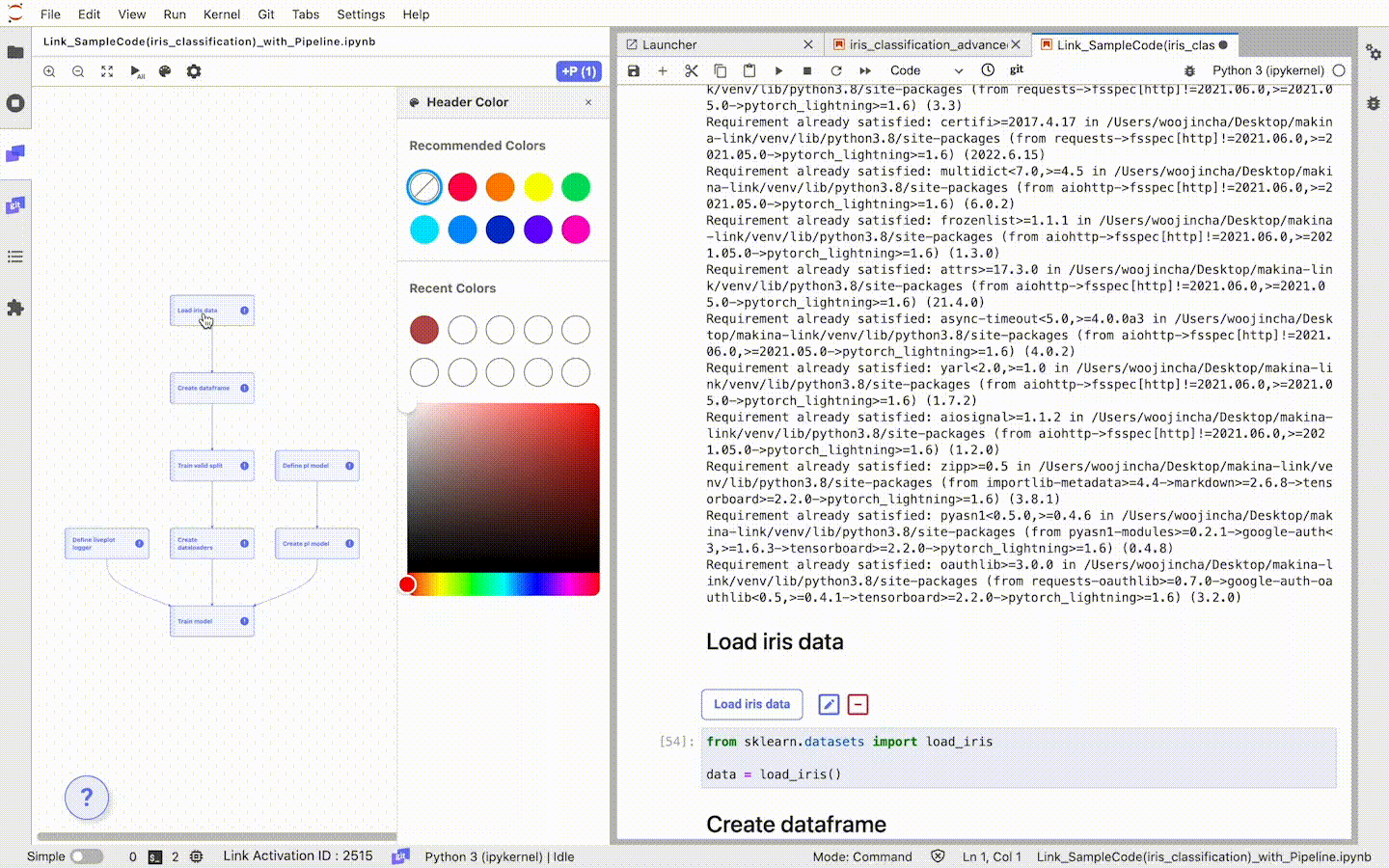Screen dimensions: 1389x868
Task: Click the info dot on Train model node
Action: point(244,621)
